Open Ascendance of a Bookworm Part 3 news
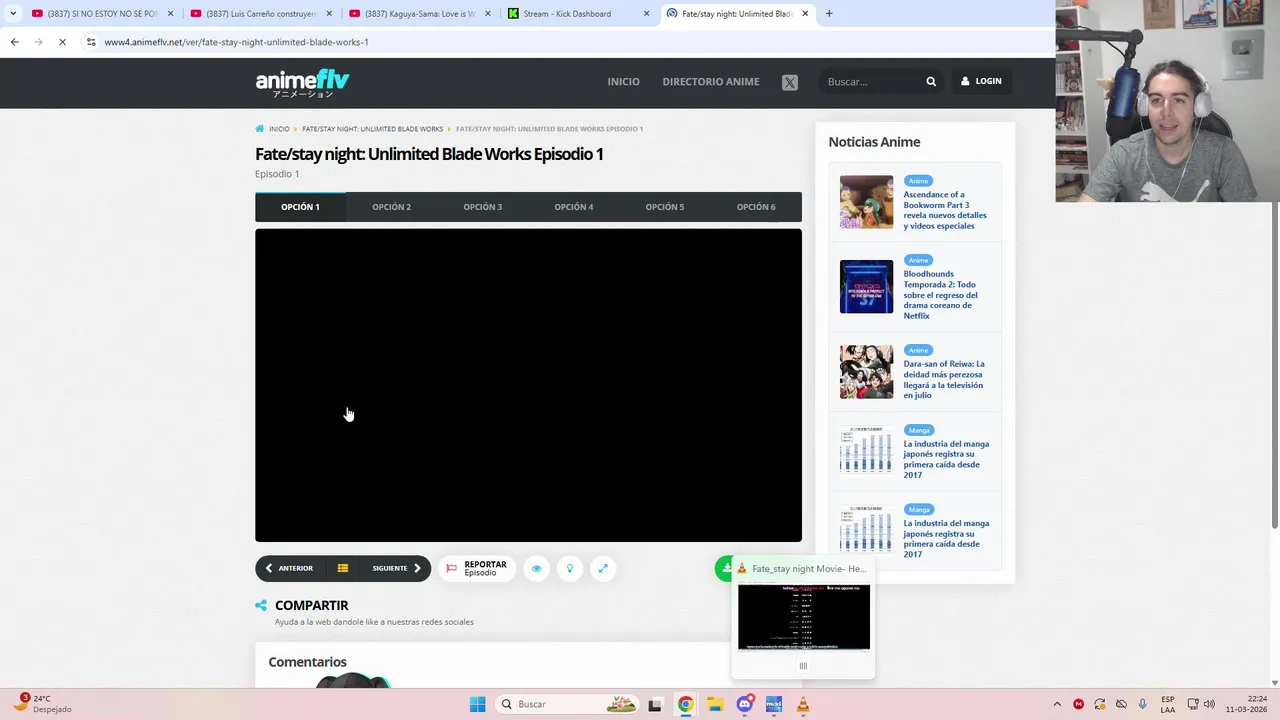The image size is (1280, 720). point(945,210)
